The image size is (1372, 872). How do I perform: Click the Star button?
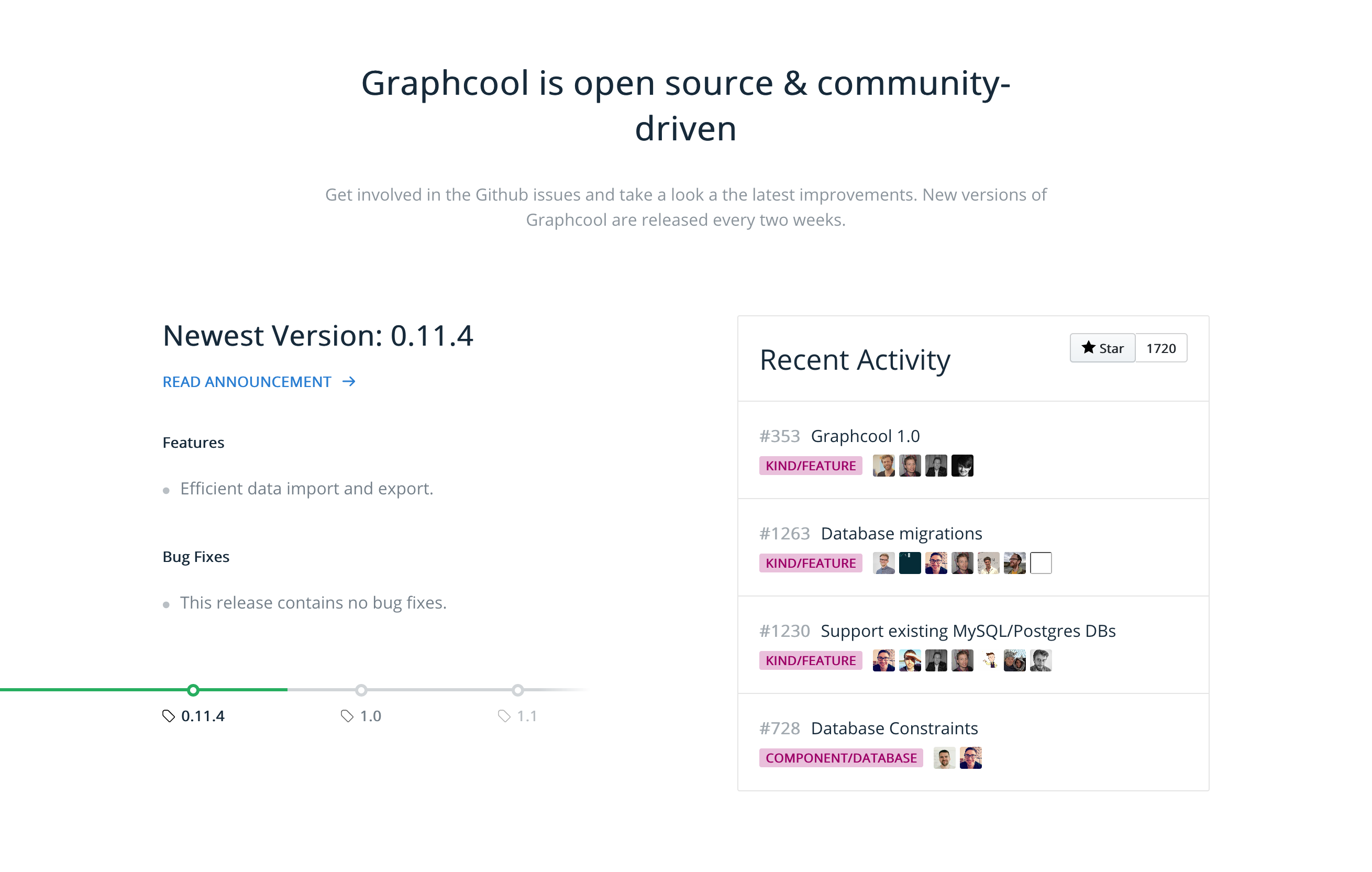click(x=1102, y=348)
